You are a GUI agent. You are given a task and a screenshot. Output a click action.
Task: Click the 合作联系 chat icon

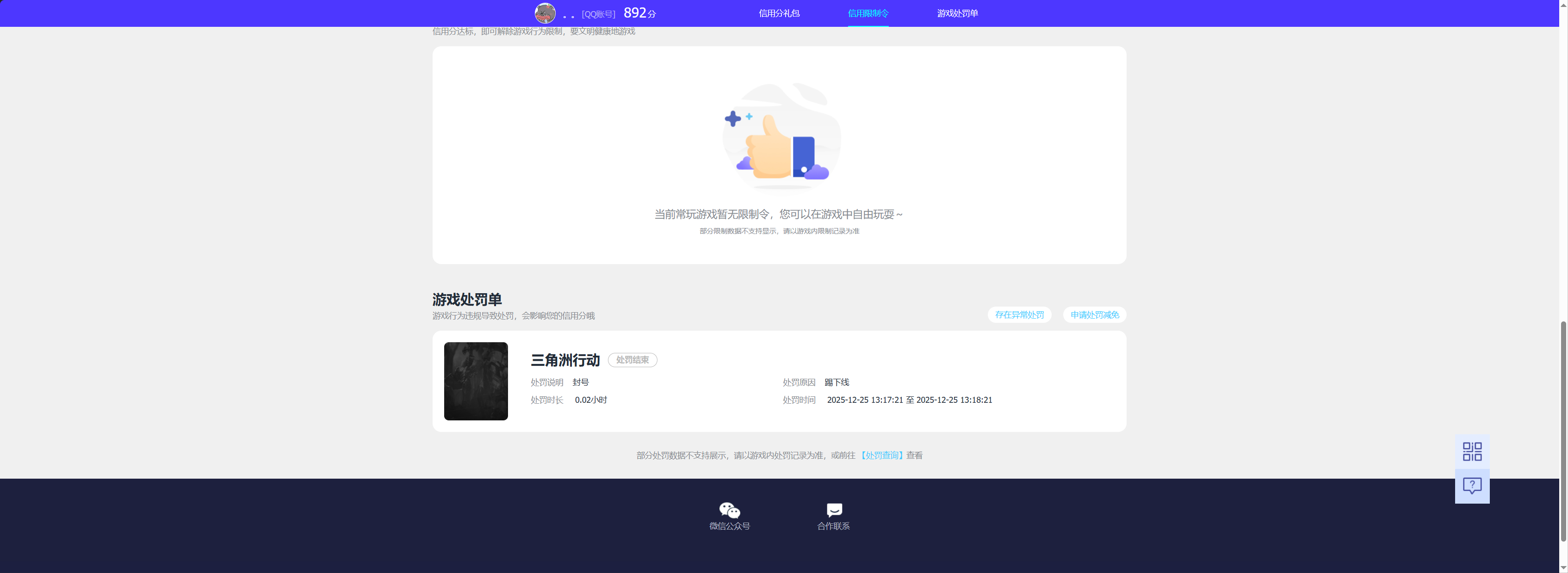tap(834, 511)
